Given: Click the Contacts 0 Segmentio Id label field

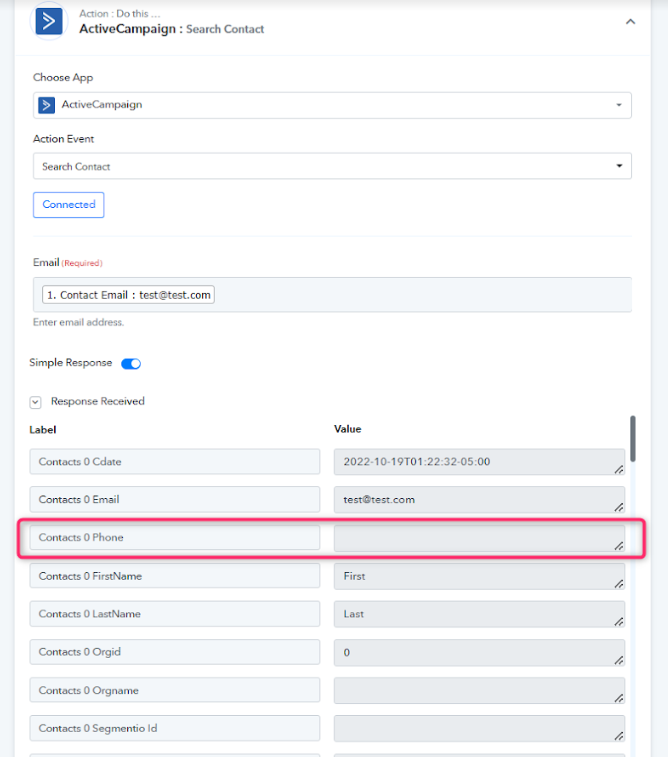Looking at the screenshot, I should [175, 728].
